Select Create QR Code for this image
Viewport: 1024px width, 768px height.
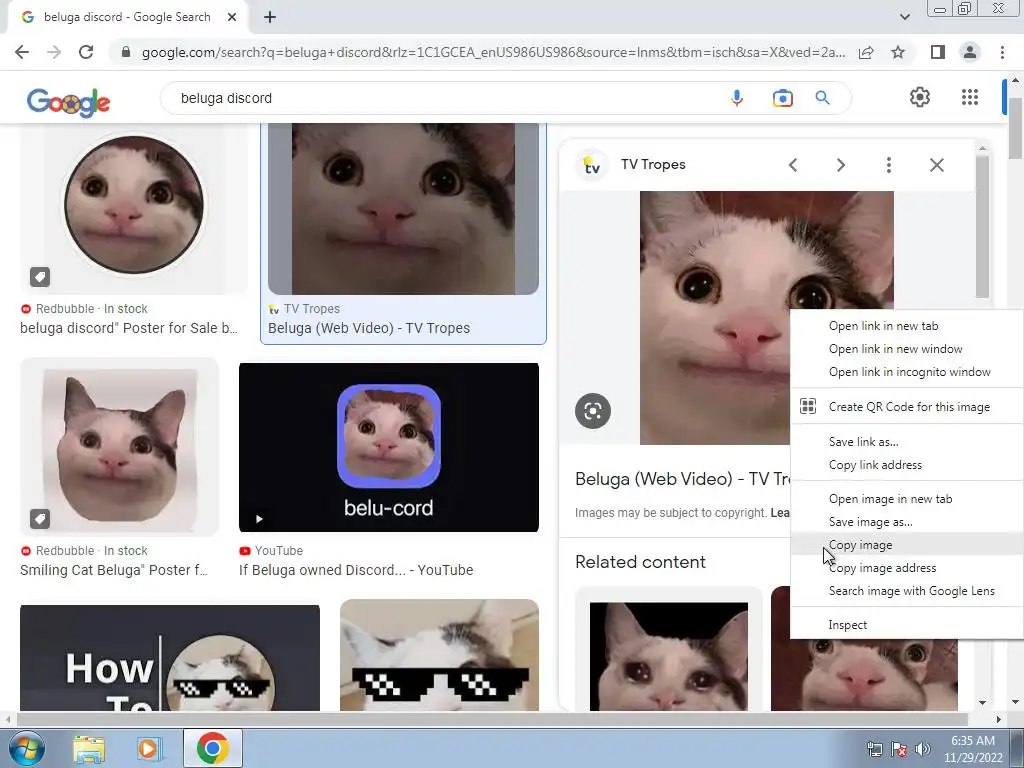click(x=909, y=407)
